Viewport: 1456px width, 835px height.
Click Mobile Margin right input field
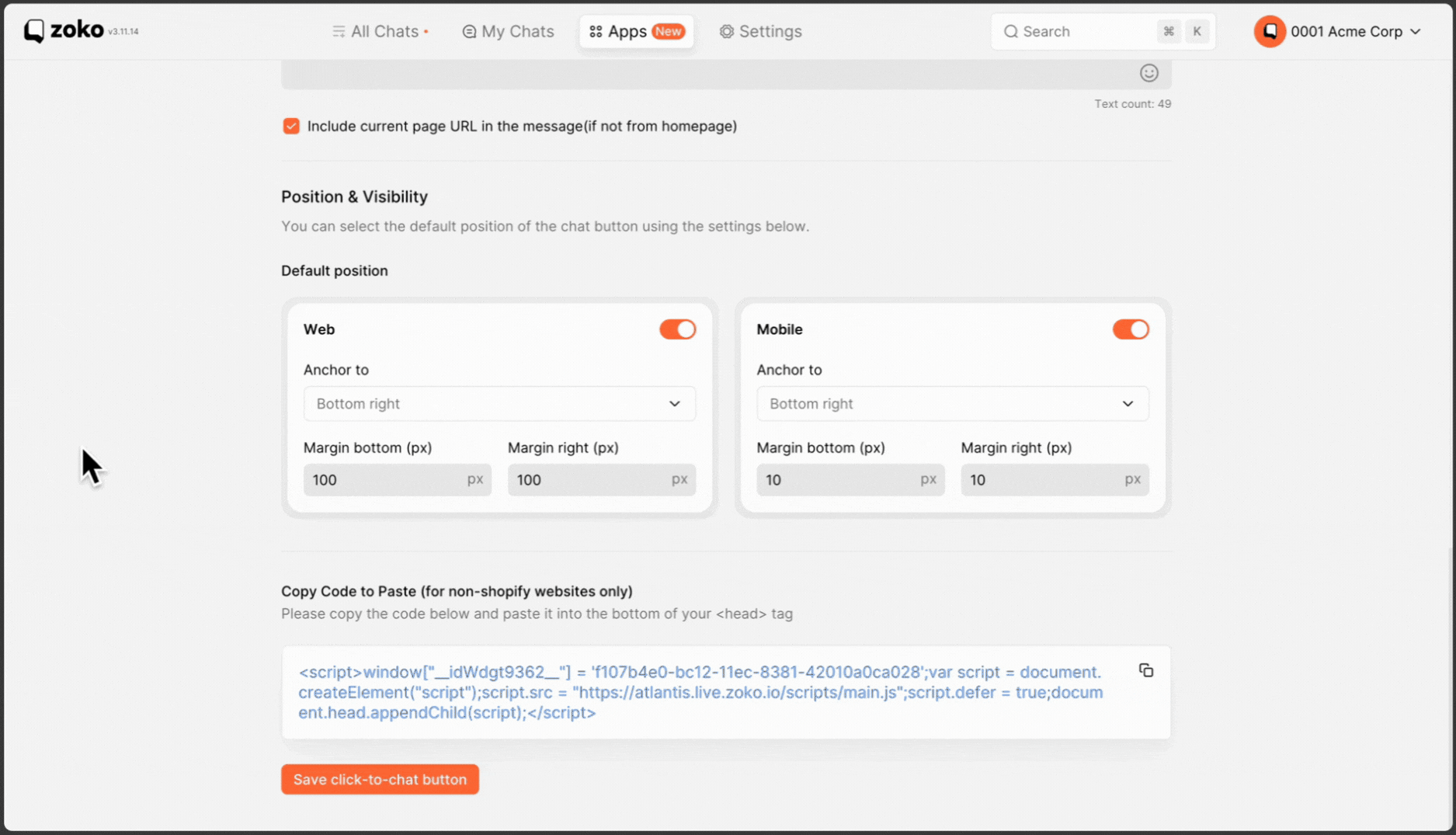(1055, 480)
